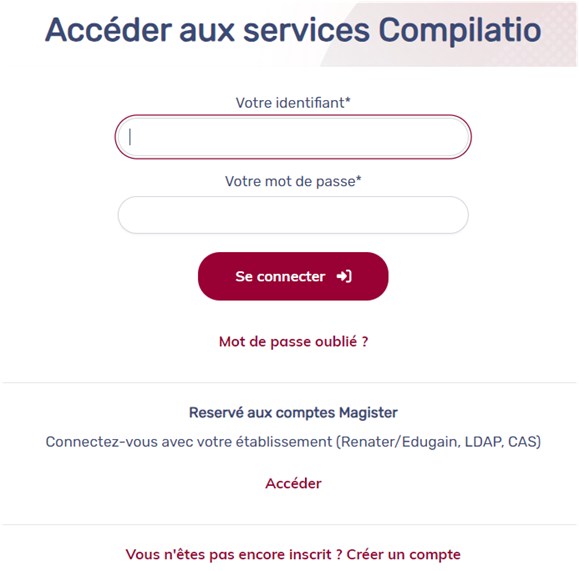Screen dimensions: 579x571
Task: Click the word Compilatio in the title
Action: coord(460,31)
